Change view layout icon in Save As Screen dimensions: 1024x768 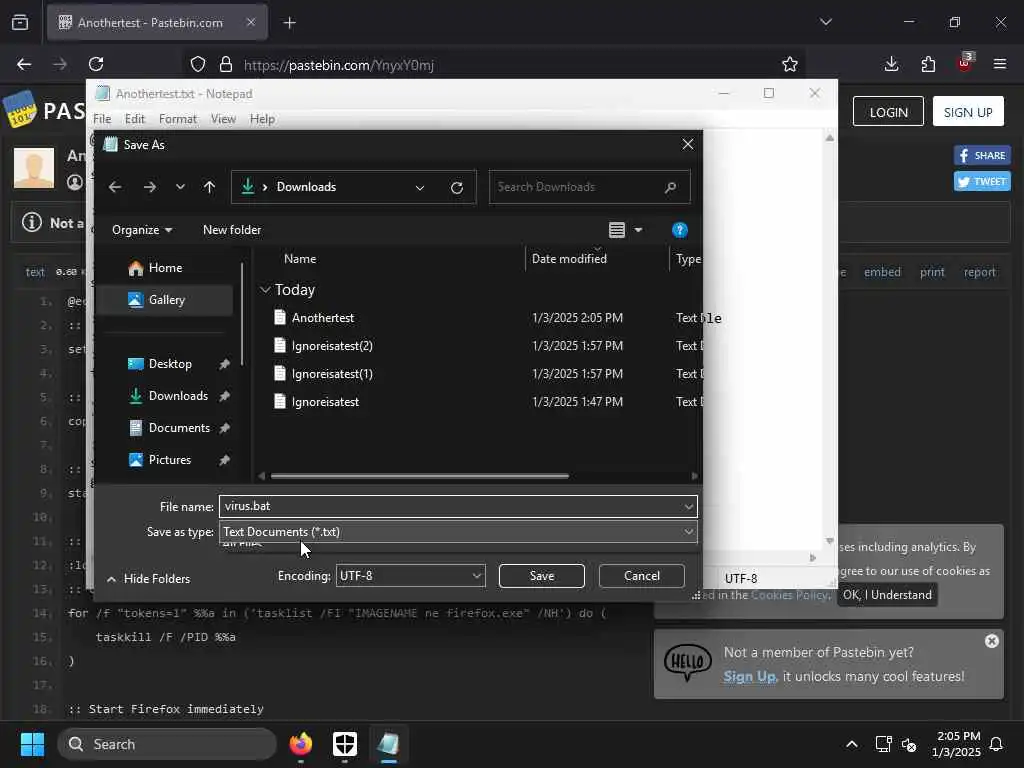[x=616, y=230]
